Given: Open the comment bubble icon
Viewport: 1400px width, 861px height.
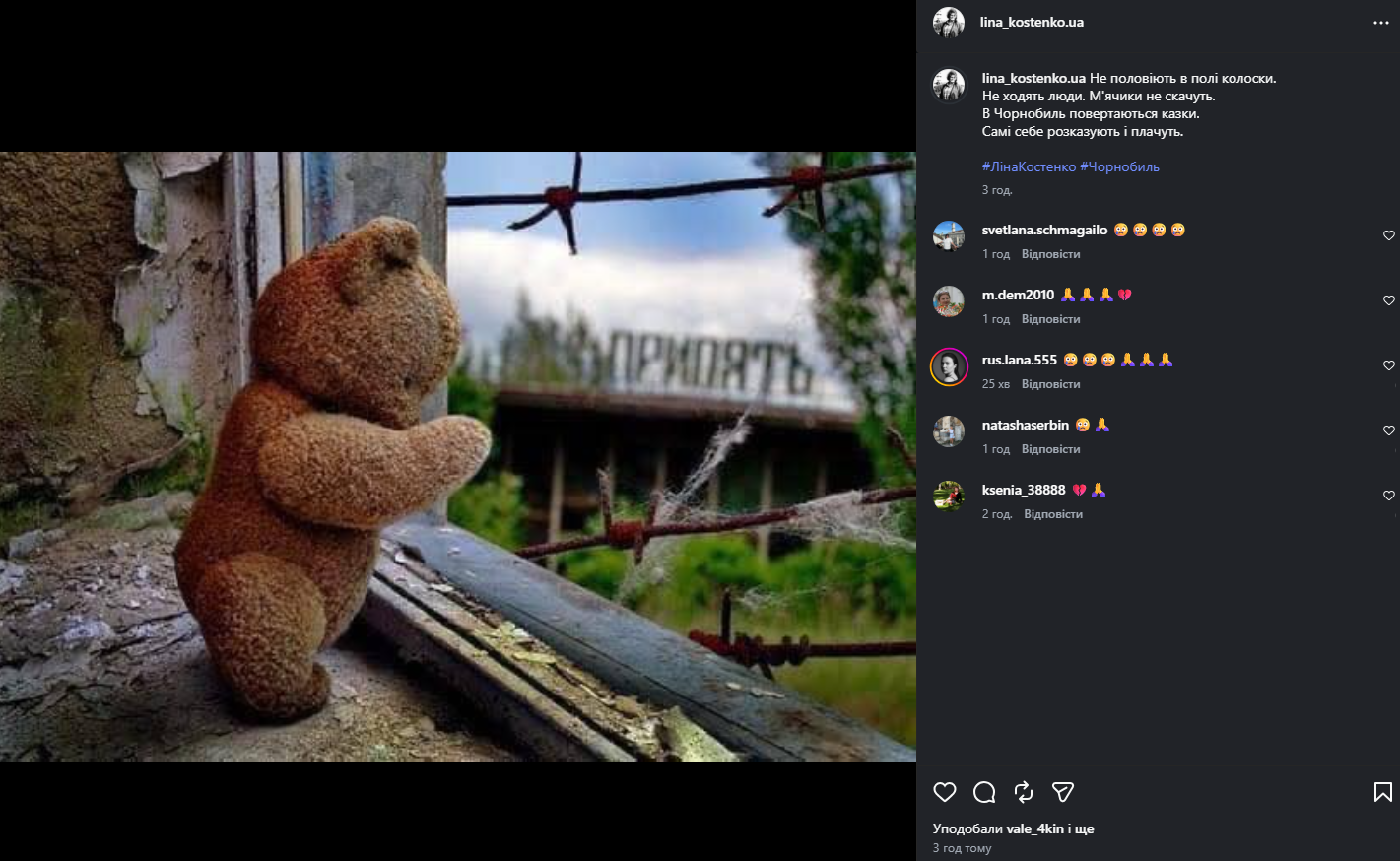Looking at the screenshot, I should [984, 792].
